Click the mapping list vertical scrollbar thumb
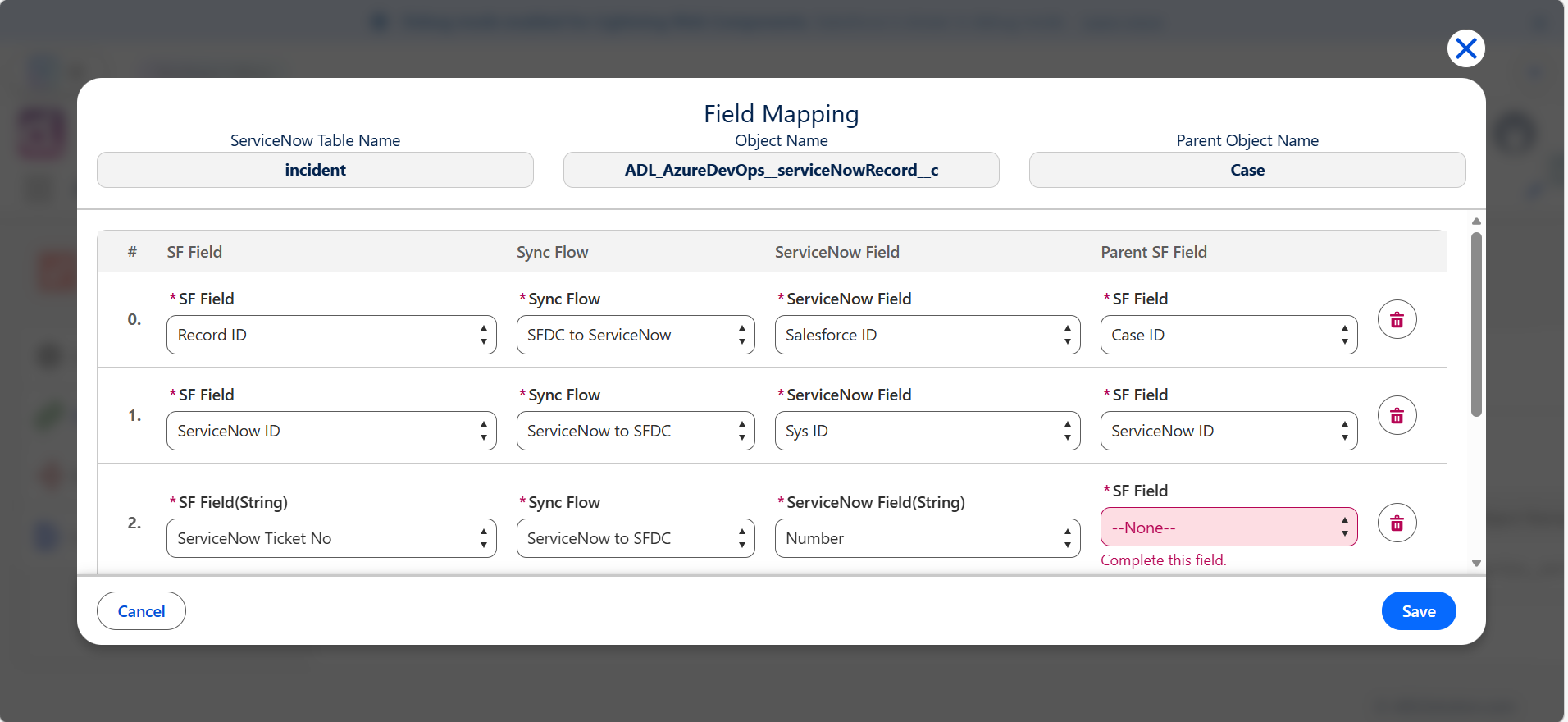 (x=1476, y=324)
